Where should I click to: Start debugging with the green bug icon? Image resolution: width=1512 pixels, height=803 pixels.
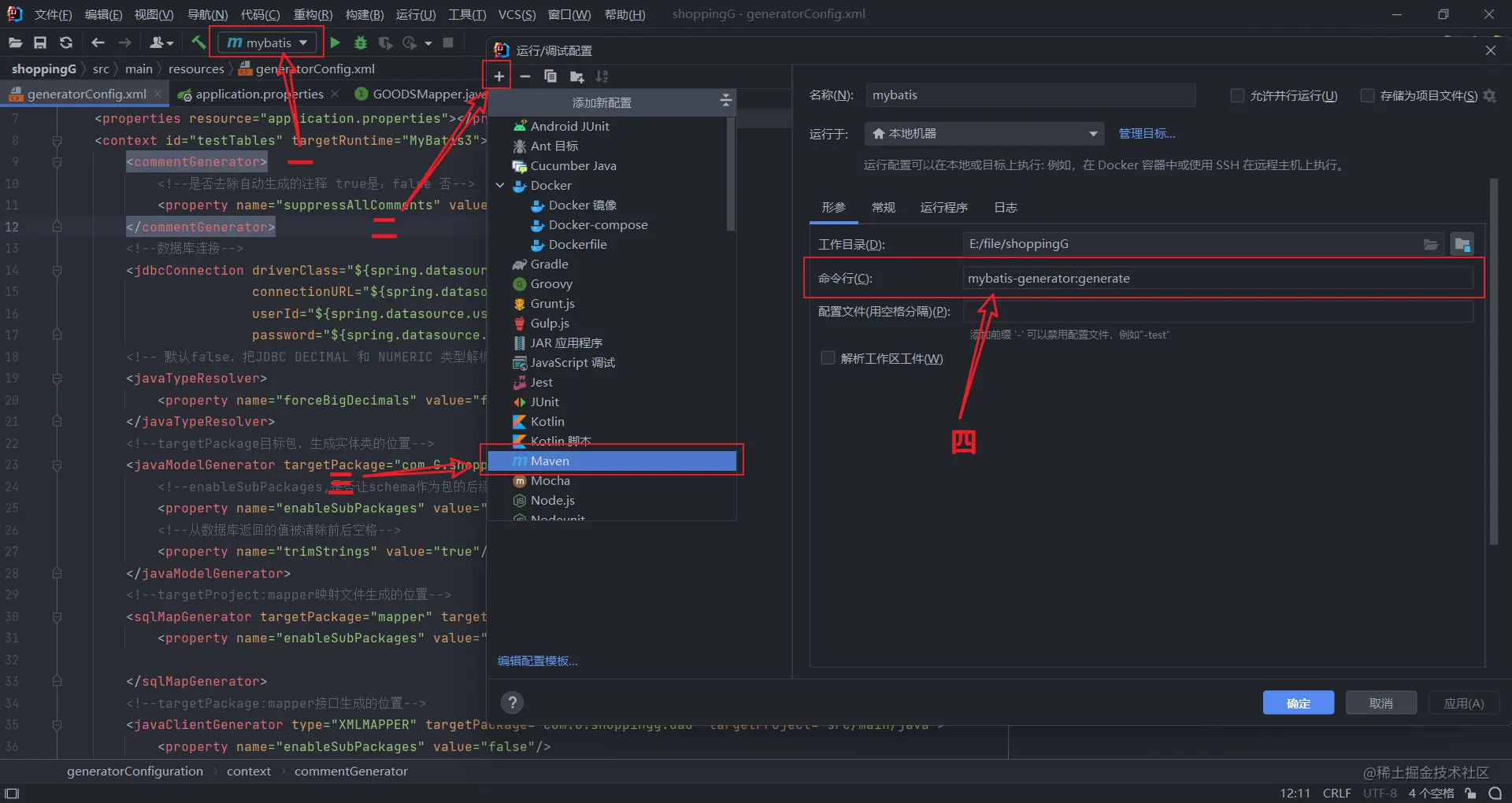coord(361,43)
